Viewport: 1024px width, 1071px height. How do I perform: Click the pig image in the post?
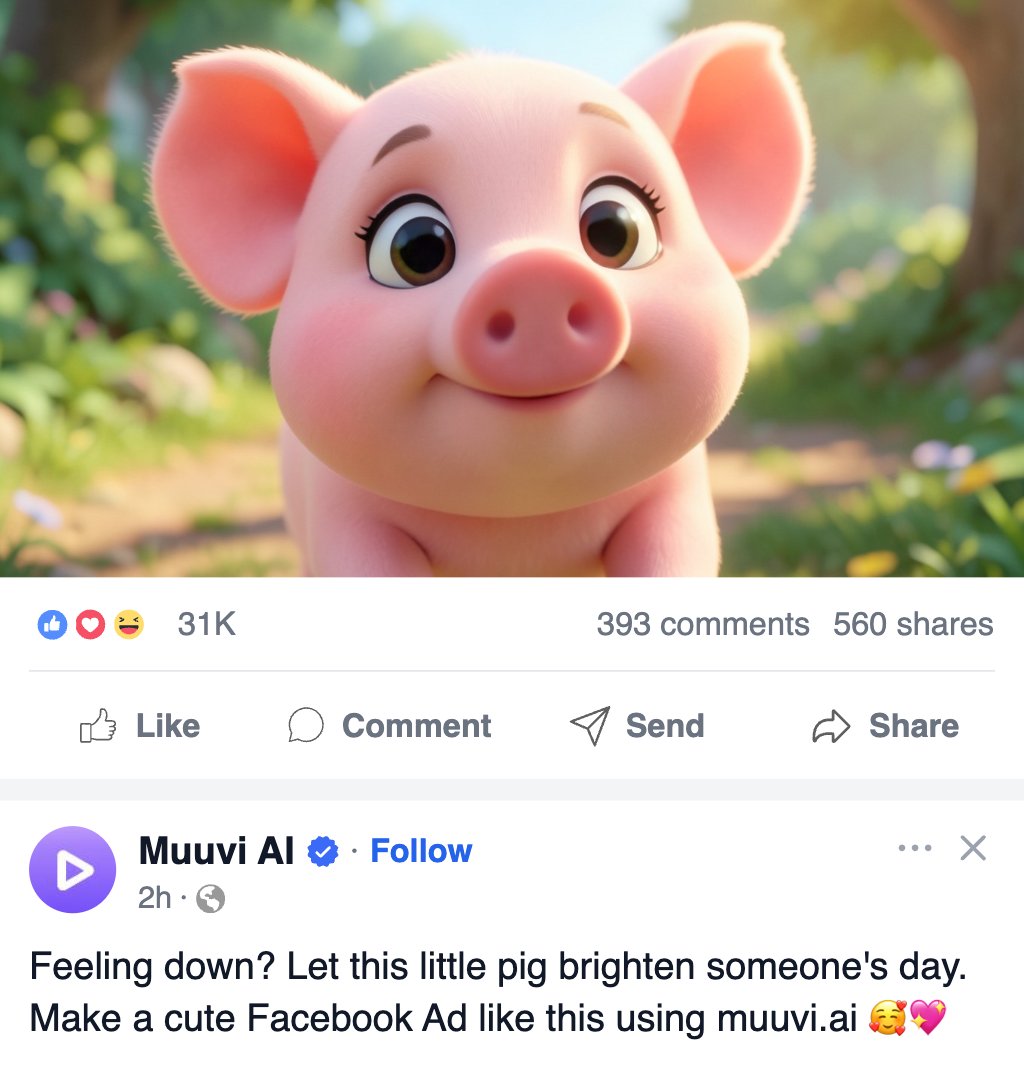click(512, 290)
